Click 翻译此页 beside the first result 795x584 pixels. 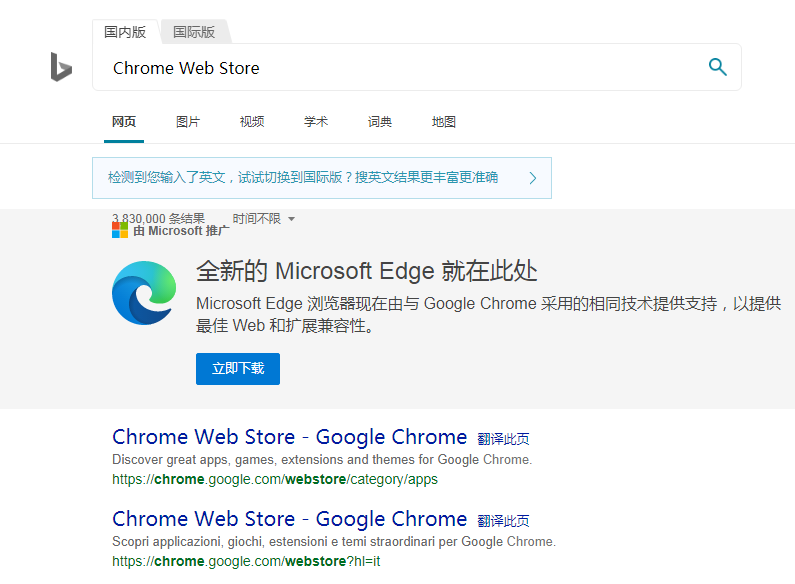click(x=503, y=439)
